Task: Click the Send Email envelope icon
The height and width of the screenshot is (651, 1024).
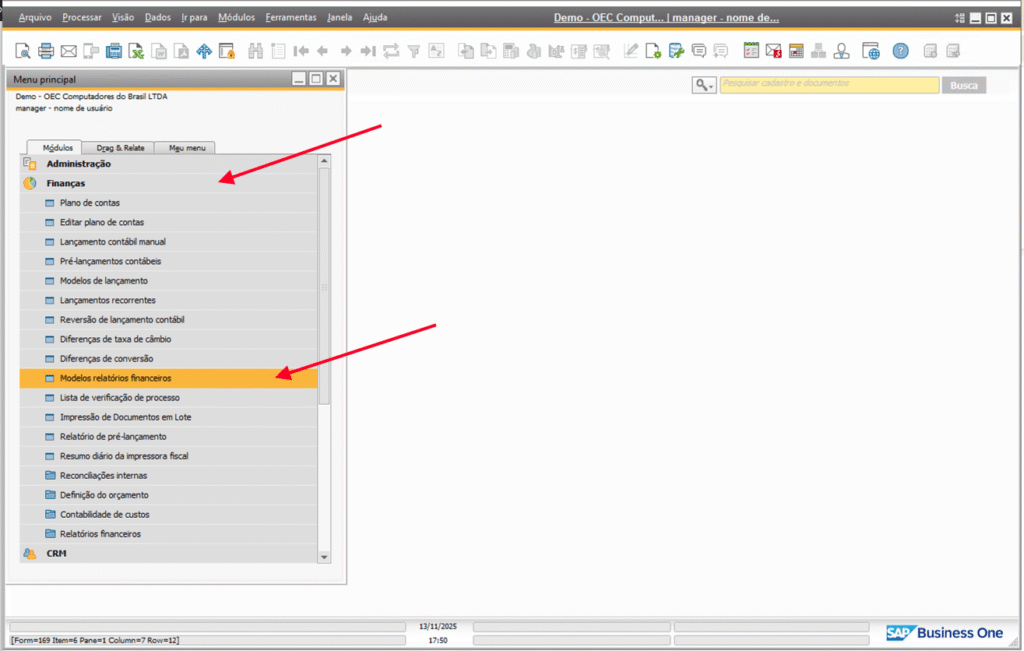Action: 68,51
